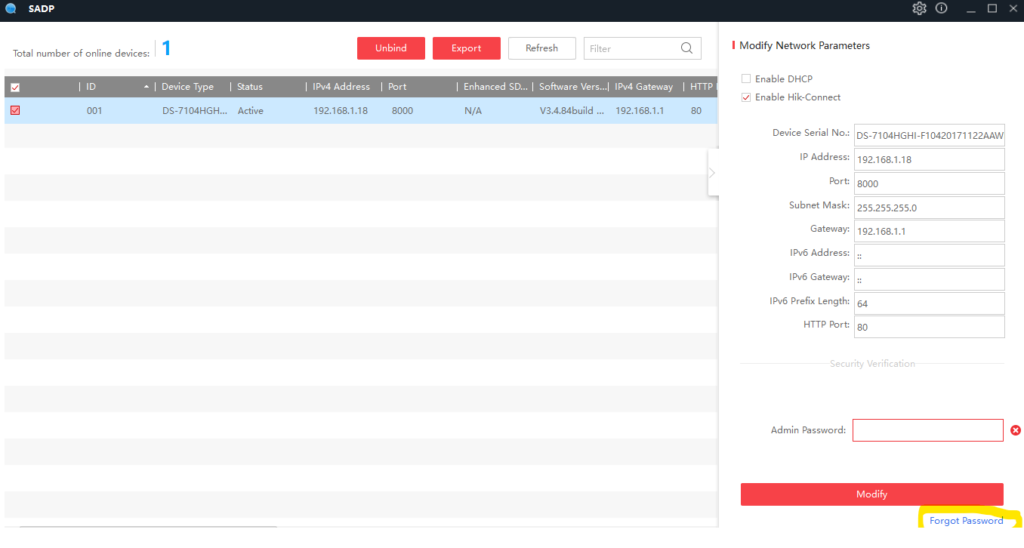Sort by the ID column header

click(91, 87)
